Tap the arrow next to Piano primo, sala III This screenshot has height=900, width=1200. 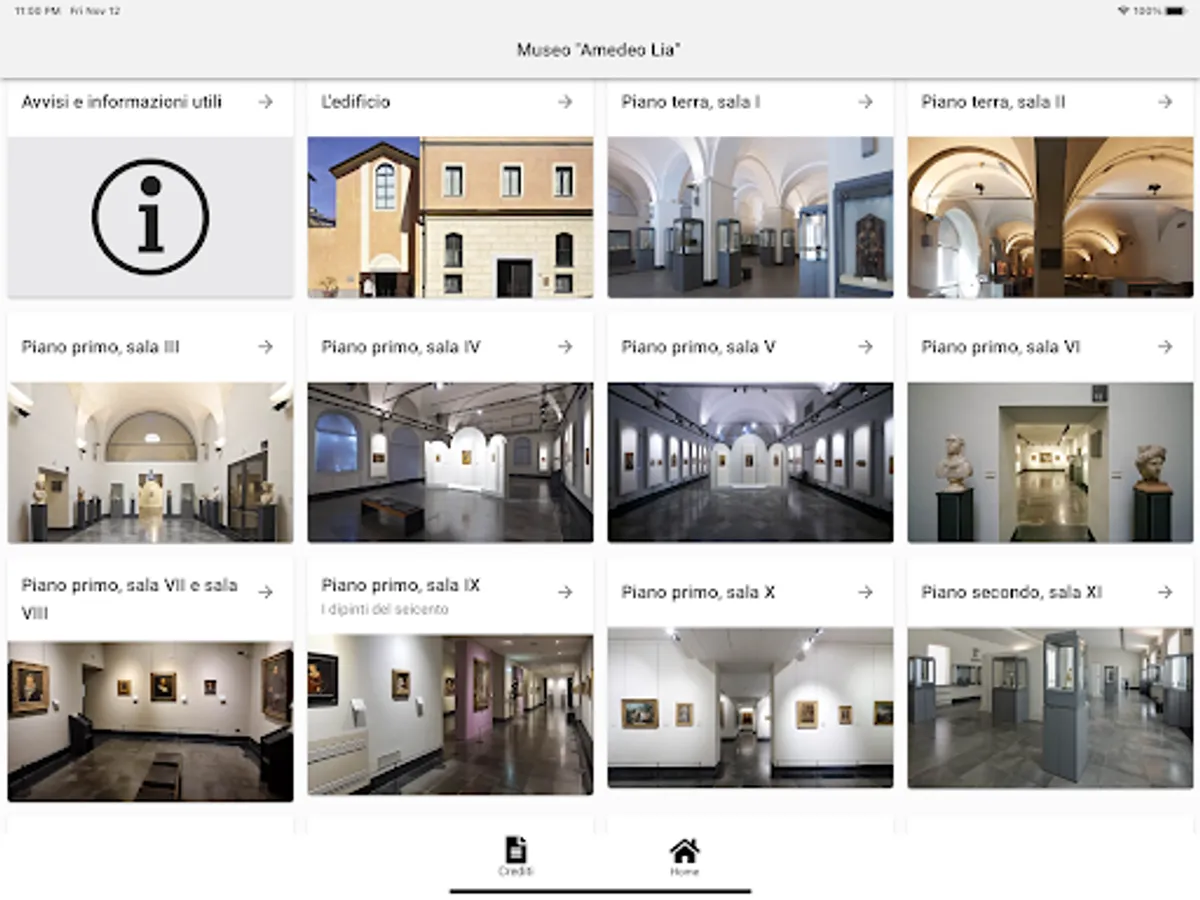[265, 347]
